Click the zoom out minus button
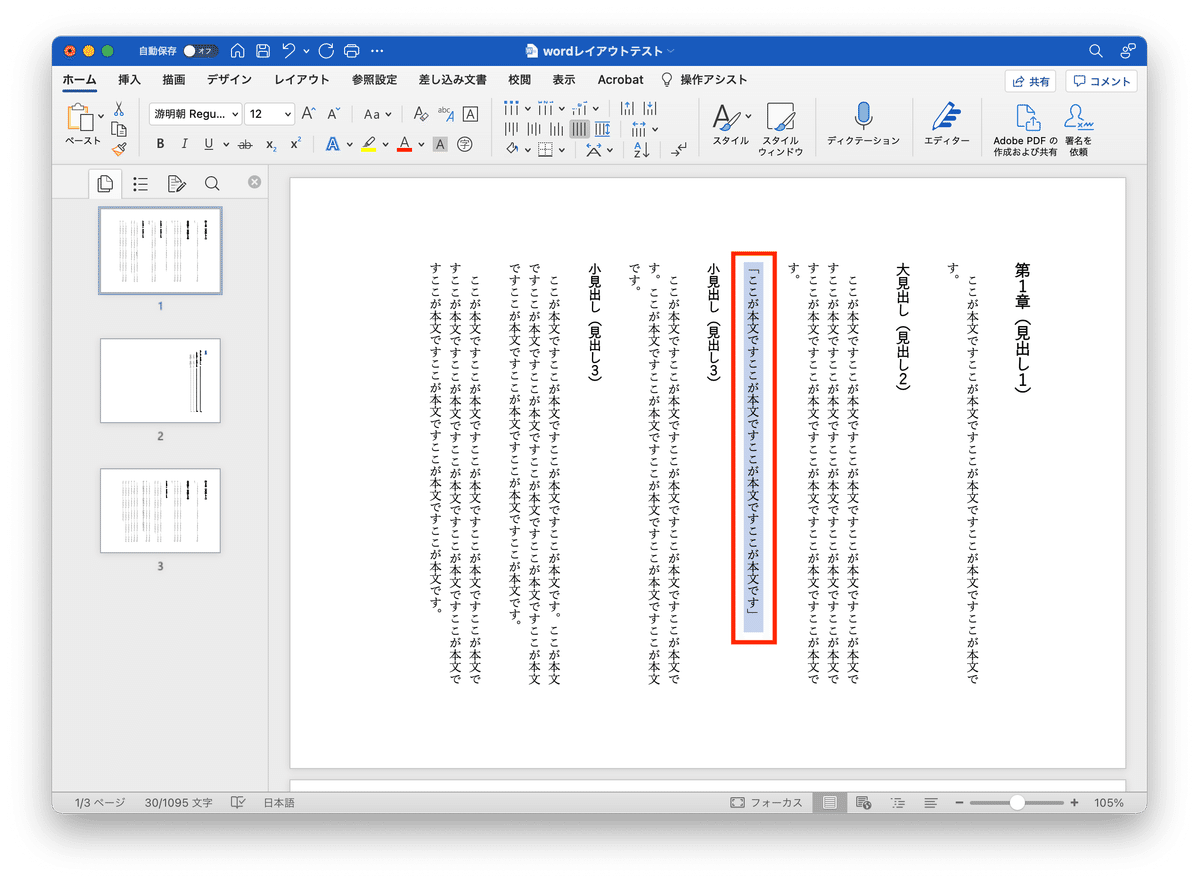The image size is (1200, 883). click(959, 802)
